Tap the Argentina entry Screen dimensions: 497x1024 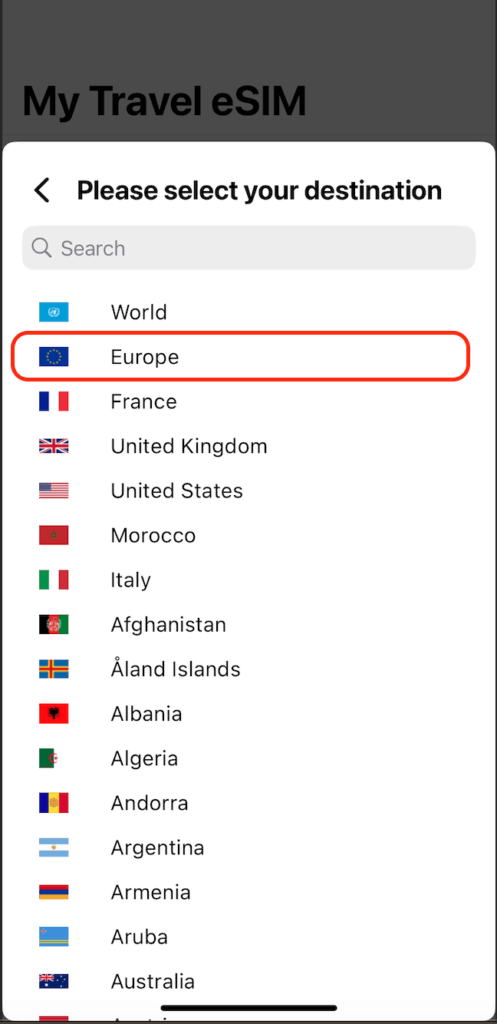click(x=249, y=848)
